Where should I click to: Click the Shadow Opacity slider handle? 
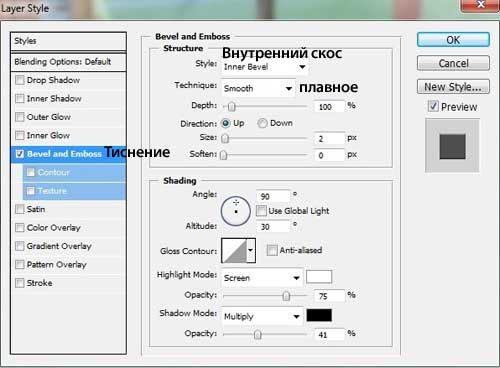pos(257,334)
